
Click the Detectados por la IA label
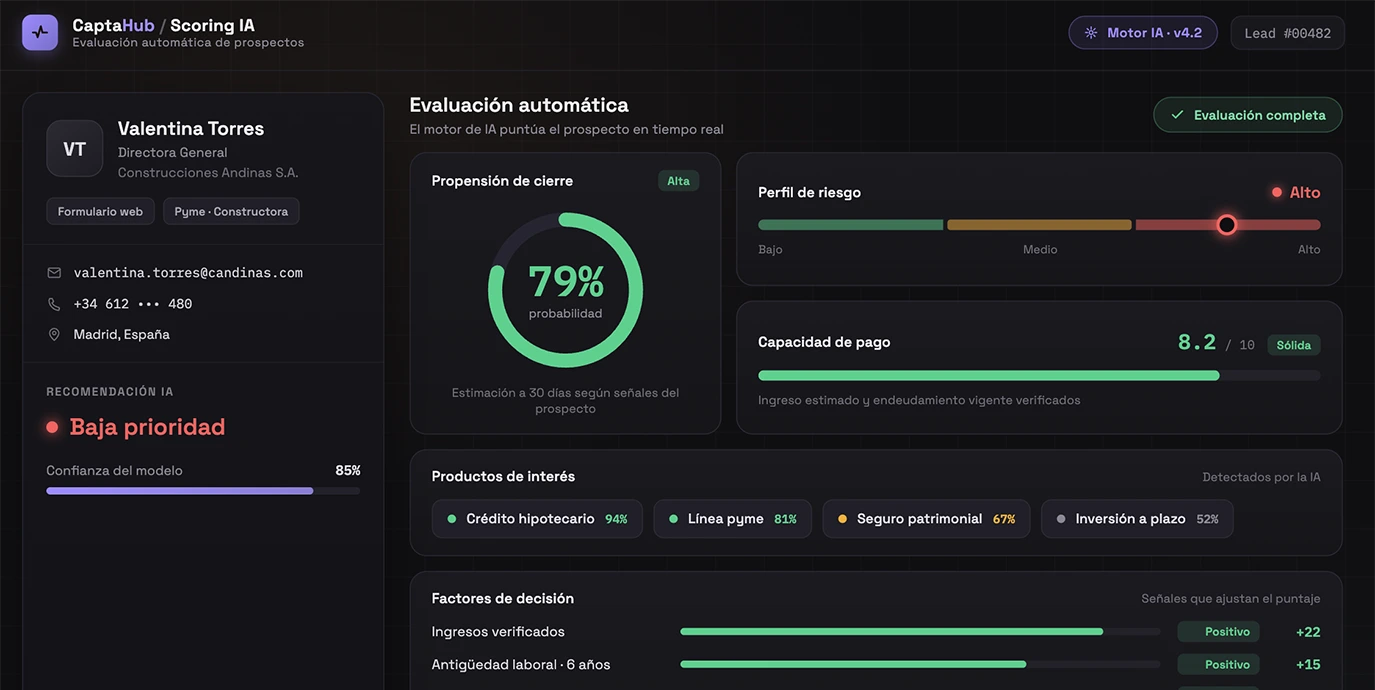coord(1261,477)
